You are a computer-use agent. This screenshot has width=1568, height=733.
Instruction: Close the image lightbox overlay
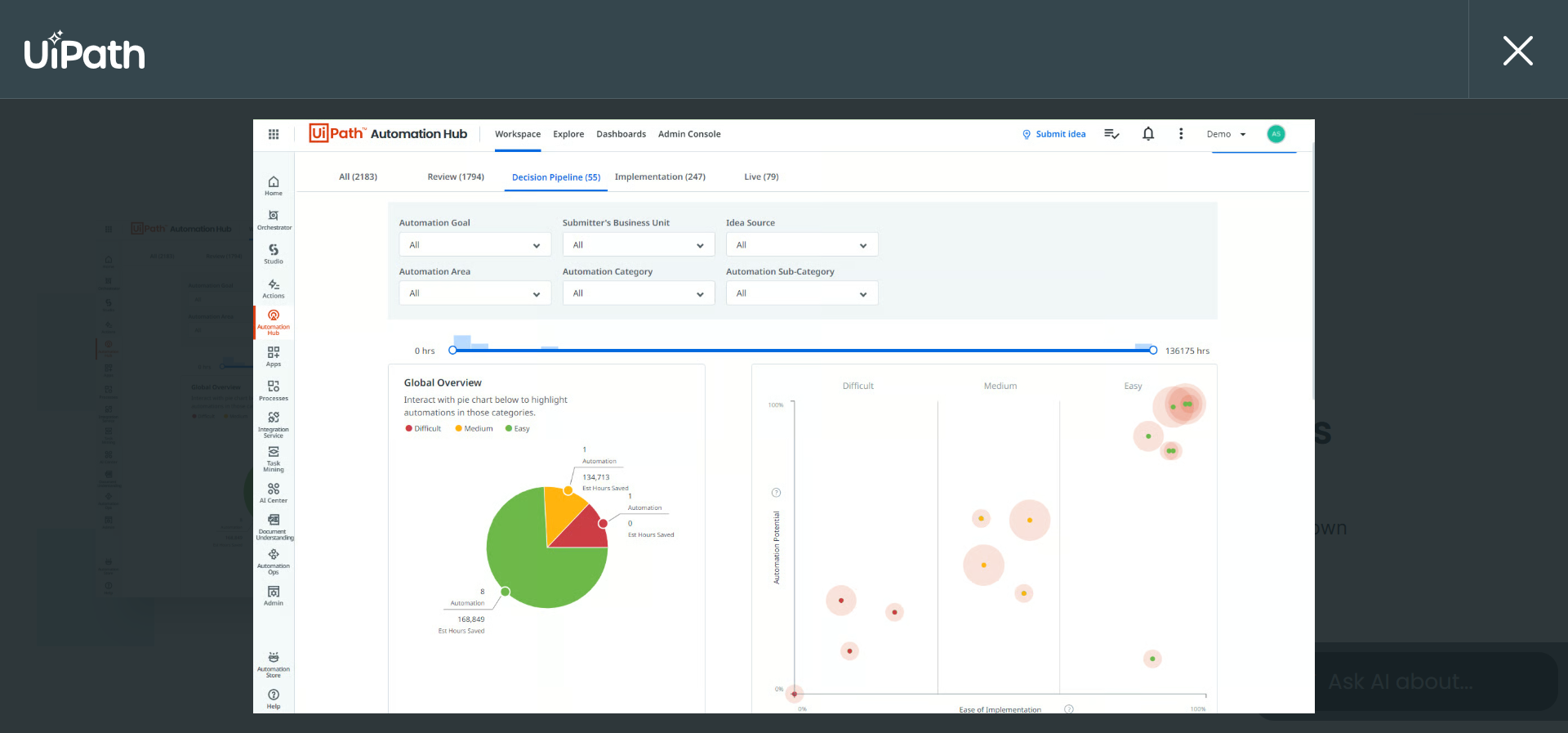point(1517,51)
